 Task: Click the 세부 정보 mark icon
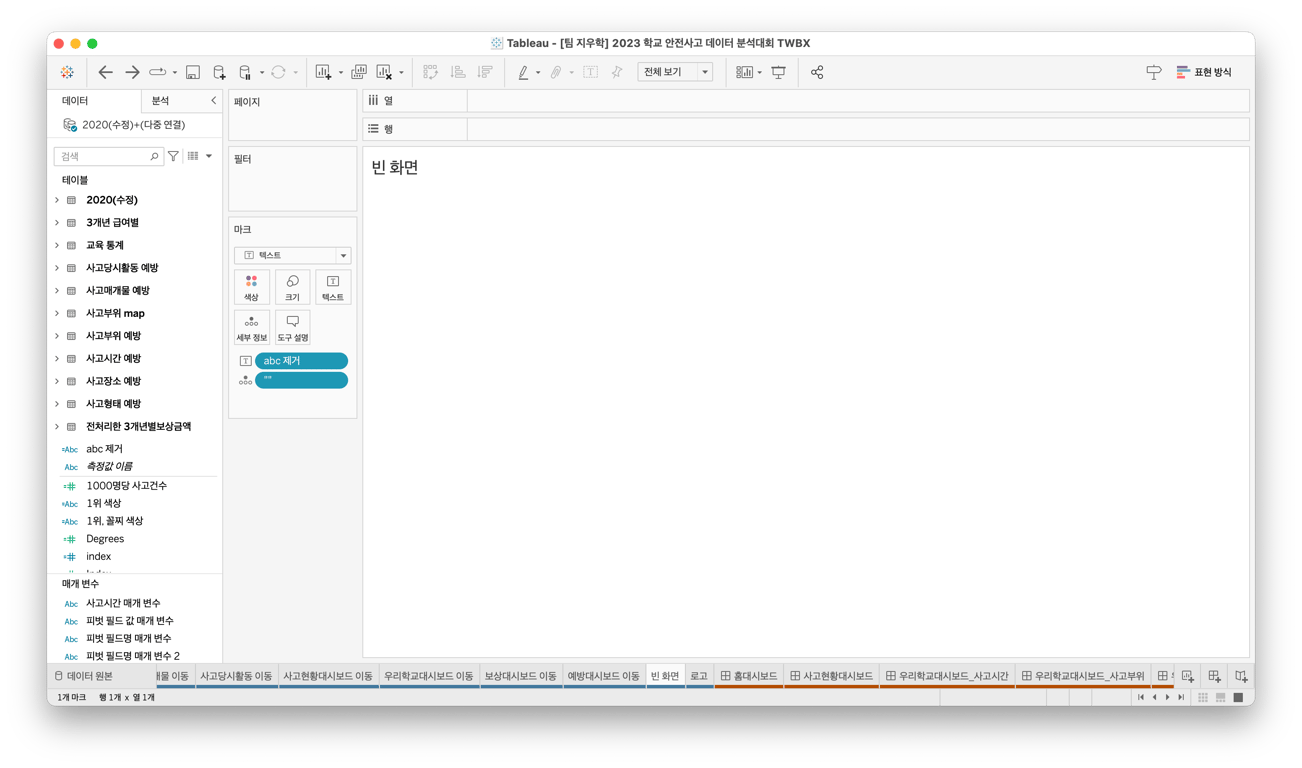(x=251, y=327)
